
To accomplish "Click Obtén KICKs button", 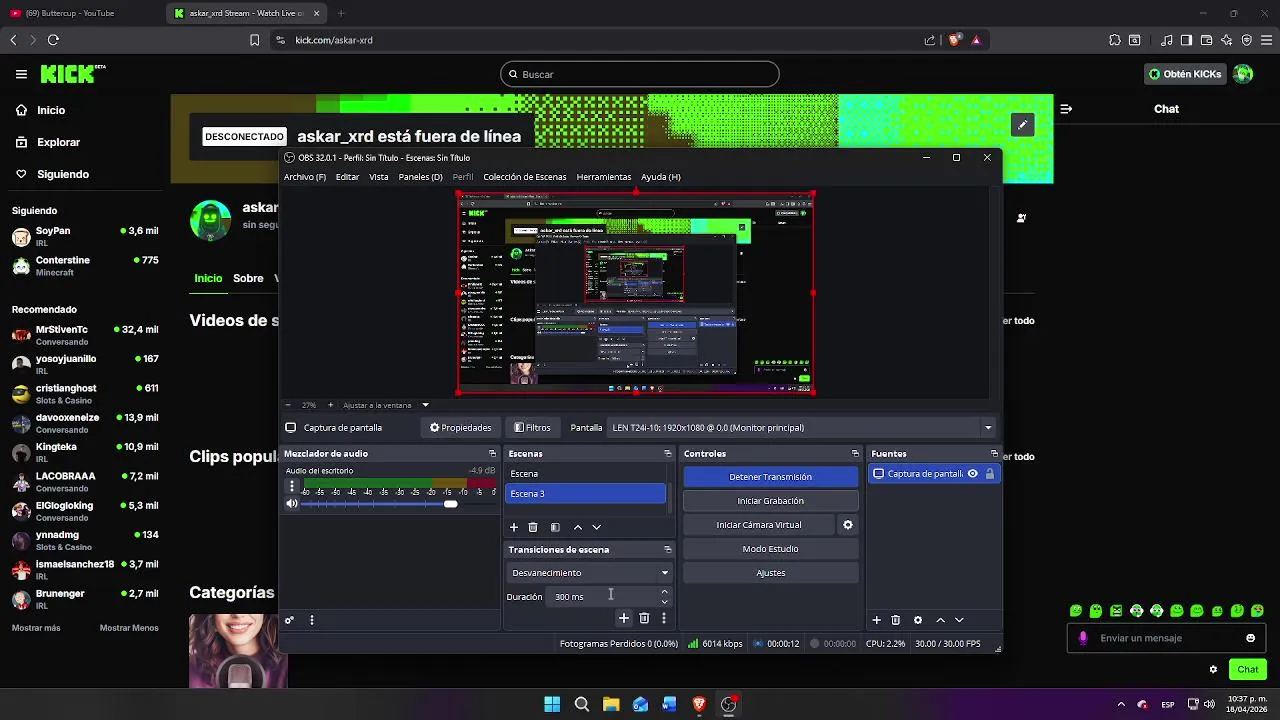I will (x=1185, y=74).
